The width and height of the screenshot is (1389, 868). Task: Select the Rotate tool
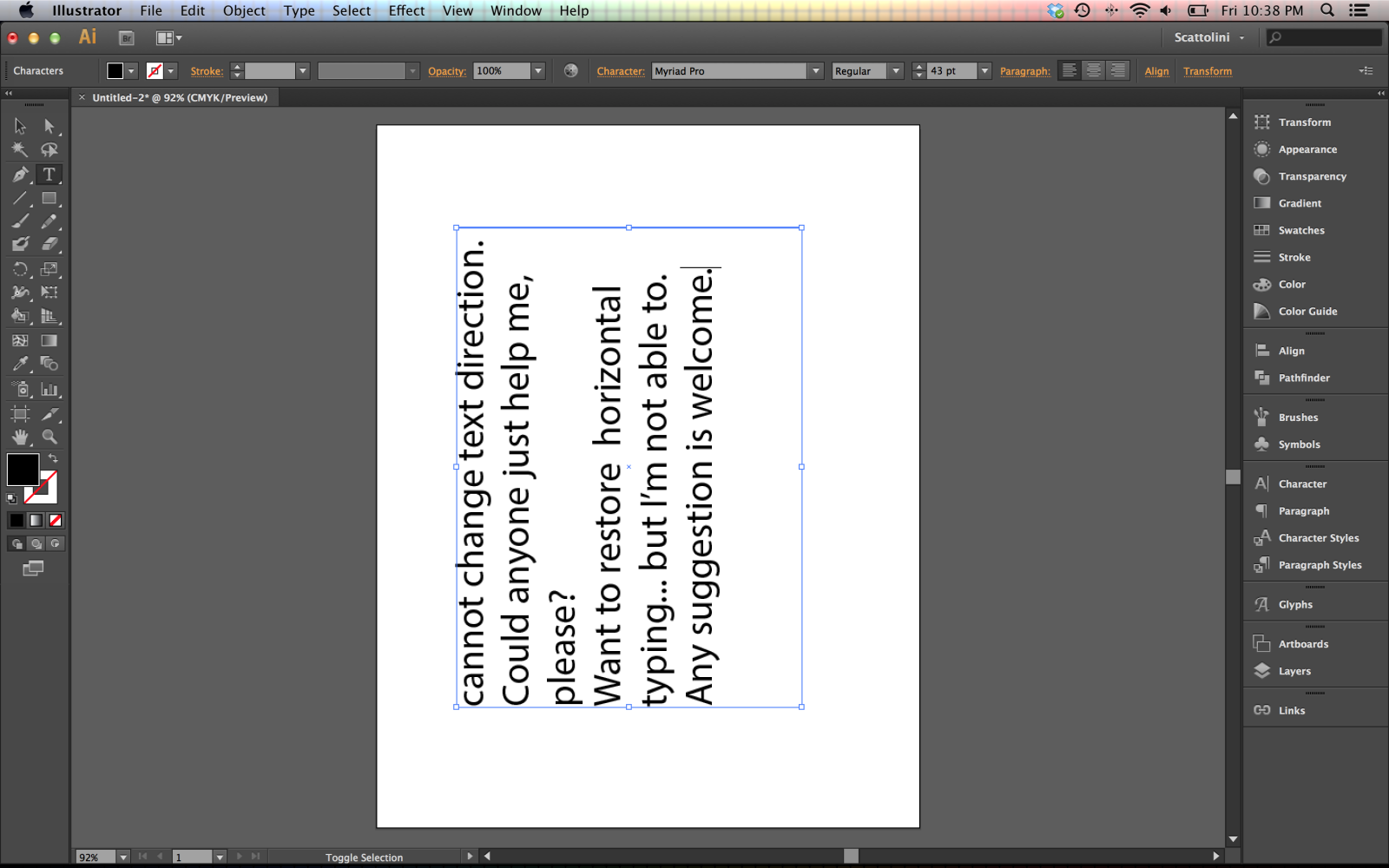click(x=20, y=269)
